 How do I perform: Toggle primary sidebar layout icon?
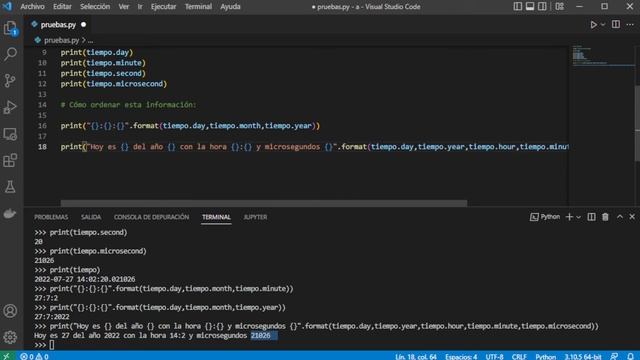tap(518, 7)
